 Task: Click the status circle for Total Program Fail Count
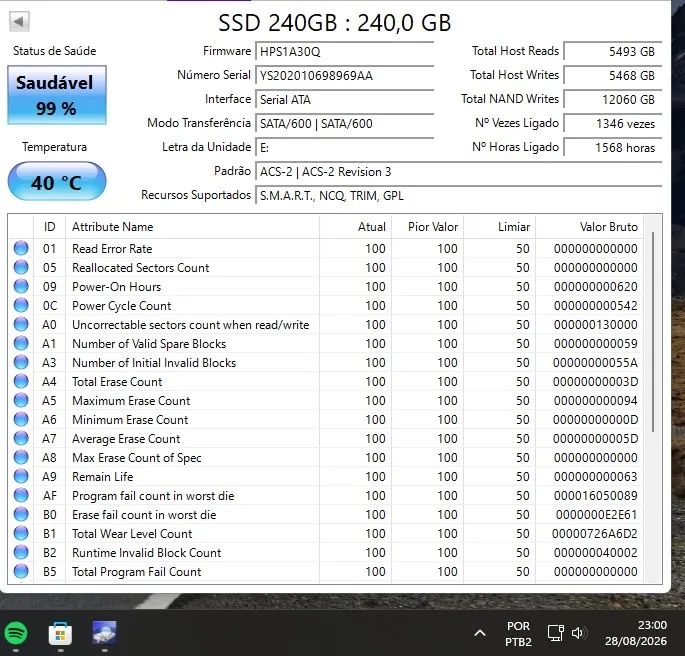click(x=21, y=571)
